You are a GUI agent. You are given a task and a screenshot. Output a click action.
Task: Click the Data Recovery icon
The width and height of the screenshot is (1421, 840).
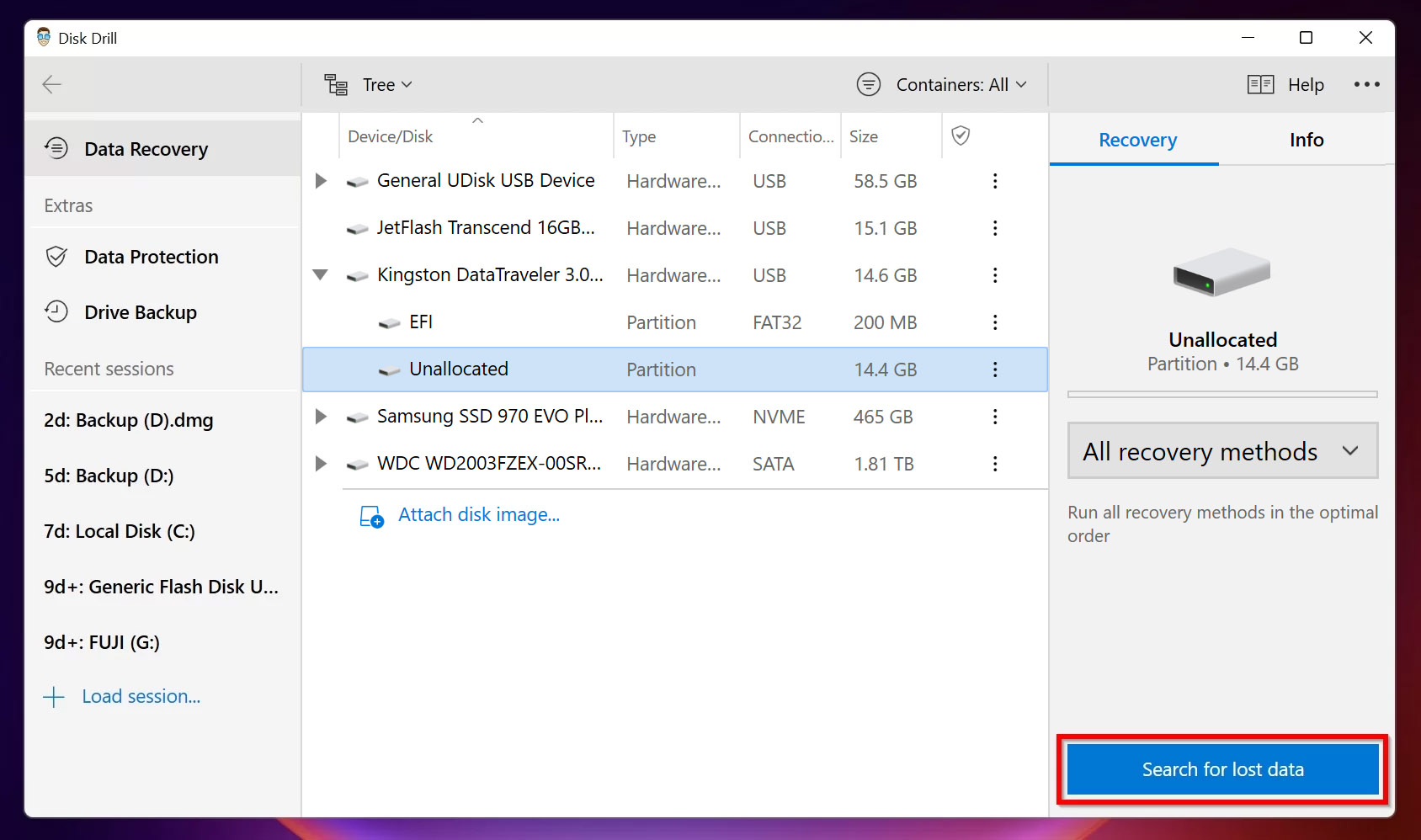click(56, 148)
